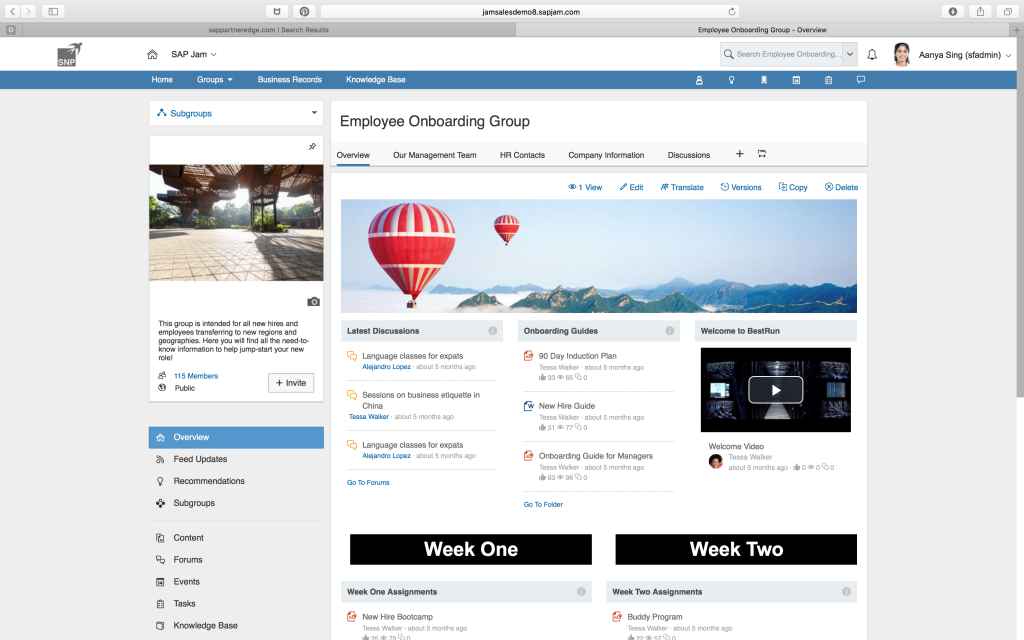Viewport: 1024px width, 640px height.
Task: Click the browser address bar
Action: point(530,11)
